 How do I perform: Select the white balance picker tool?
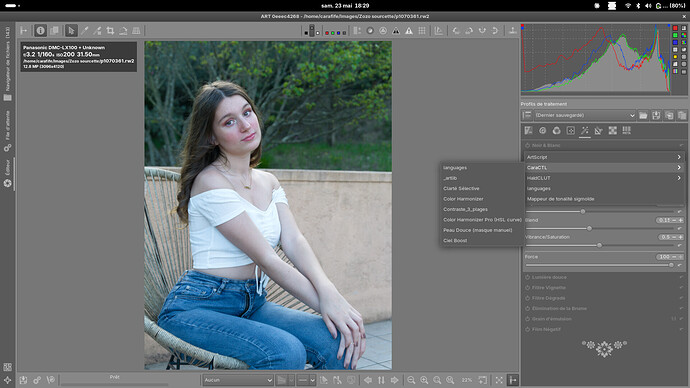click(84, 30)
